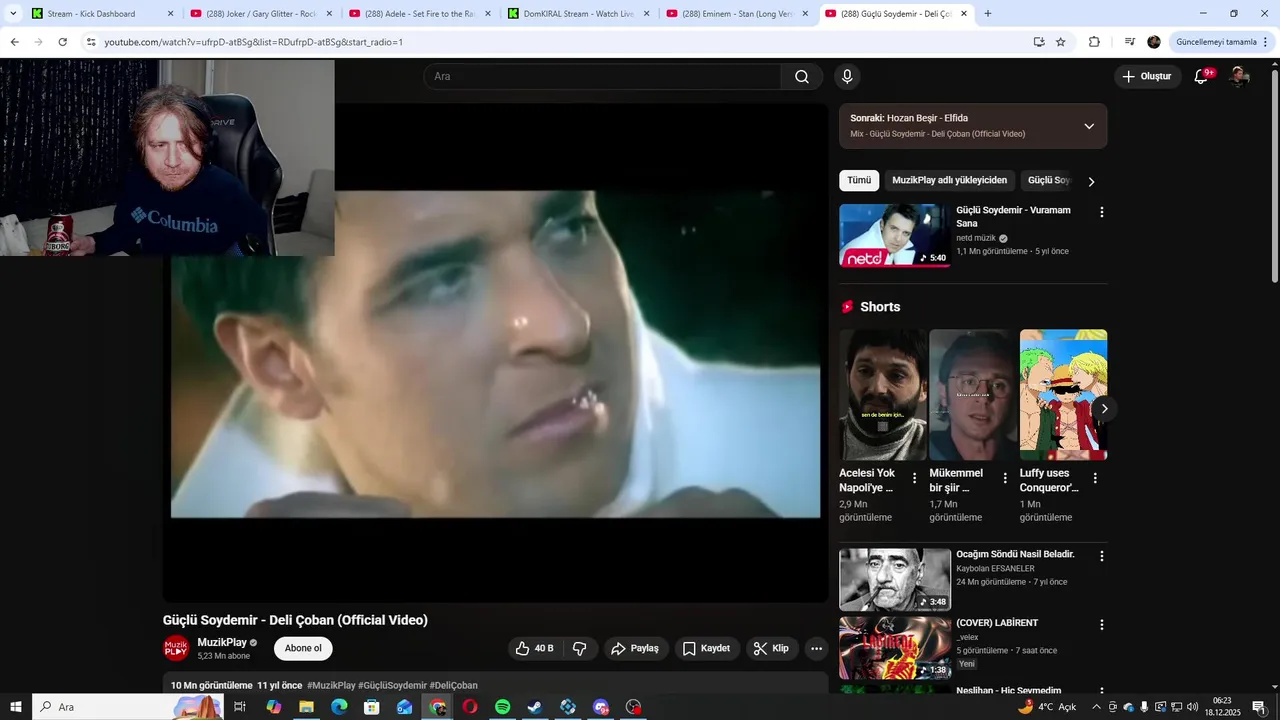Show more filter chips arrow
Viewport: 1280px width, 720px height.
pyautogui.click(x=1091, y=181)
